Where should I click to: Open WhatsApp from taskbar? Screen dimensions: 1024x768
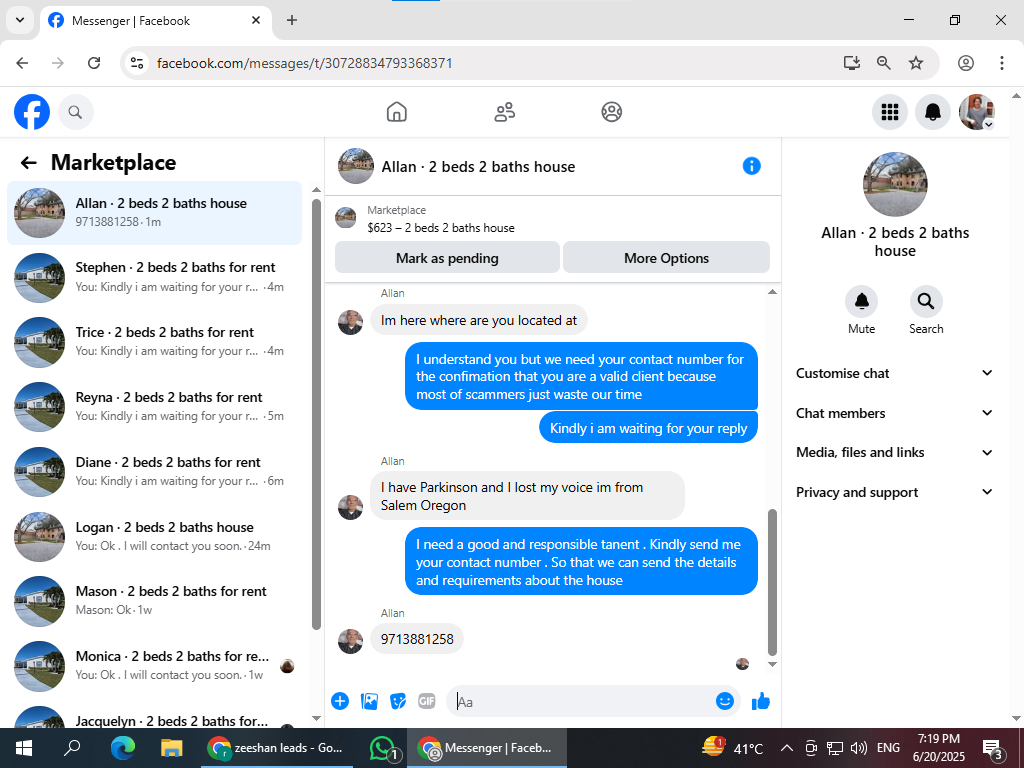click(x=383, y=748)
